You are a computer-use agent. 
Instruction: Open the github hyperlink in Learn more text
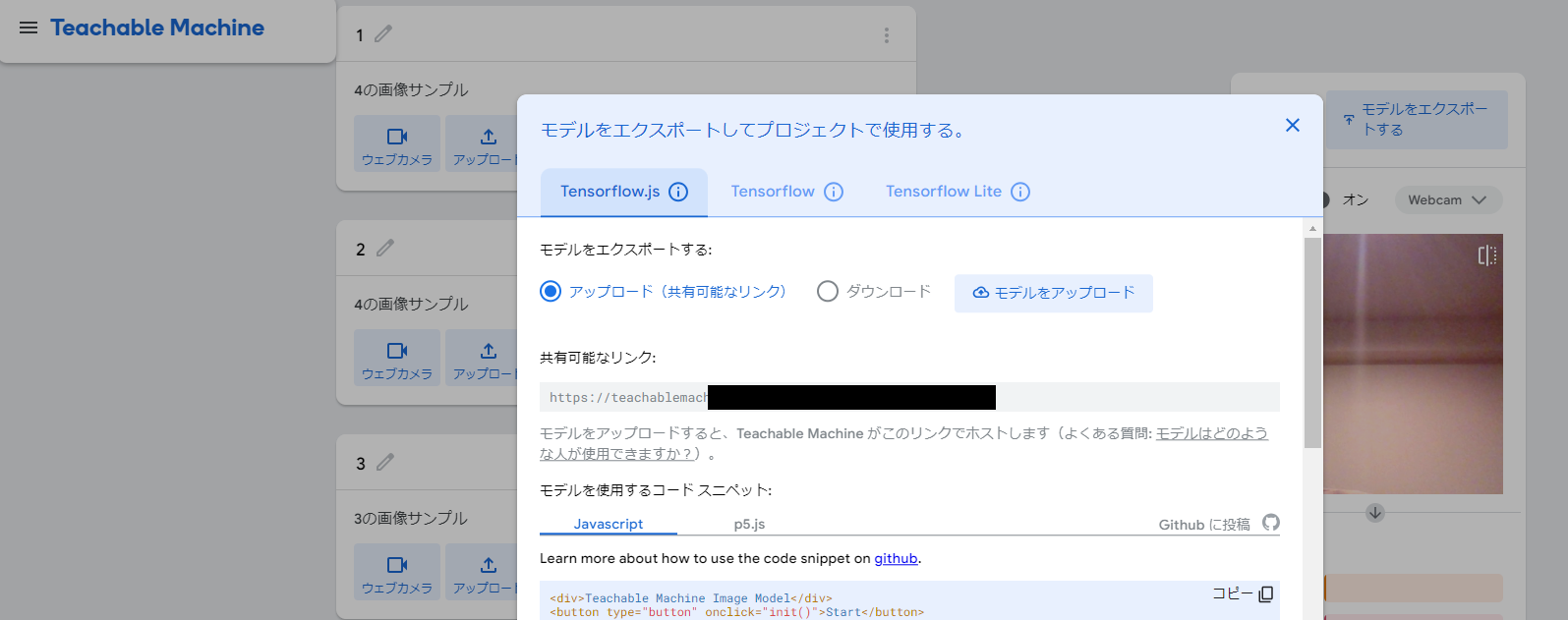pyautogui.click(x=896, y=558)
